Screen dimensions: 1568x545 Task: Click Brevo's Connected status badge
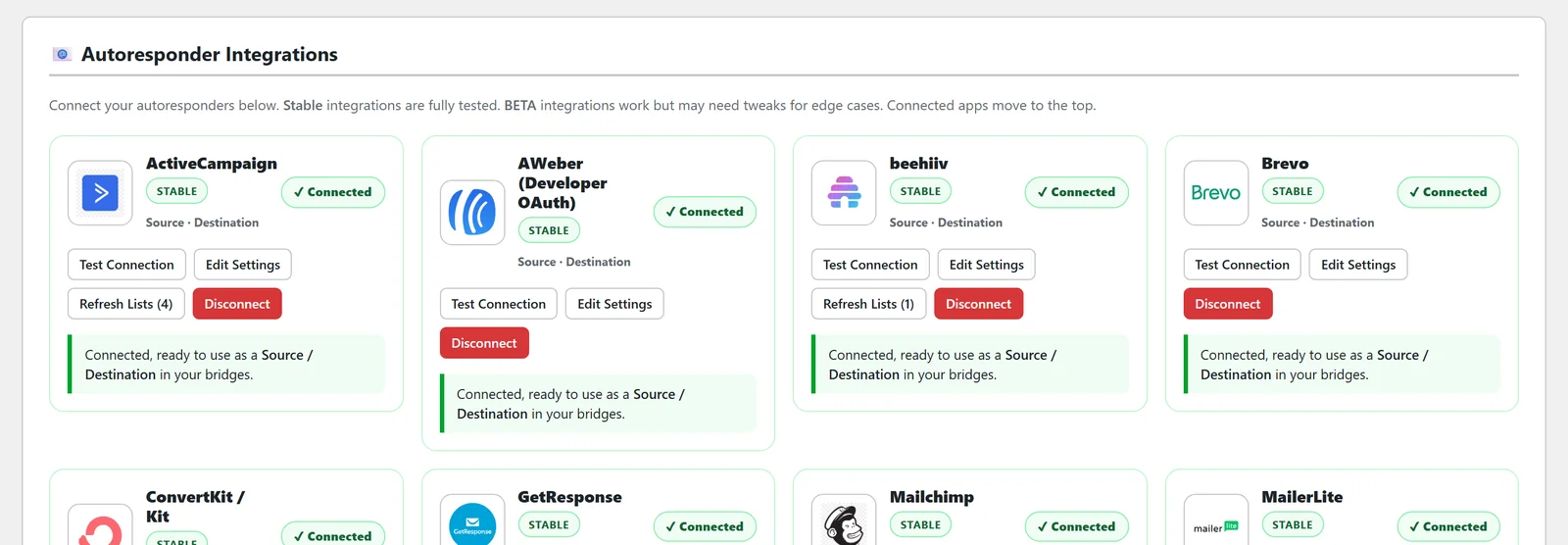[x=1448, y=192]
